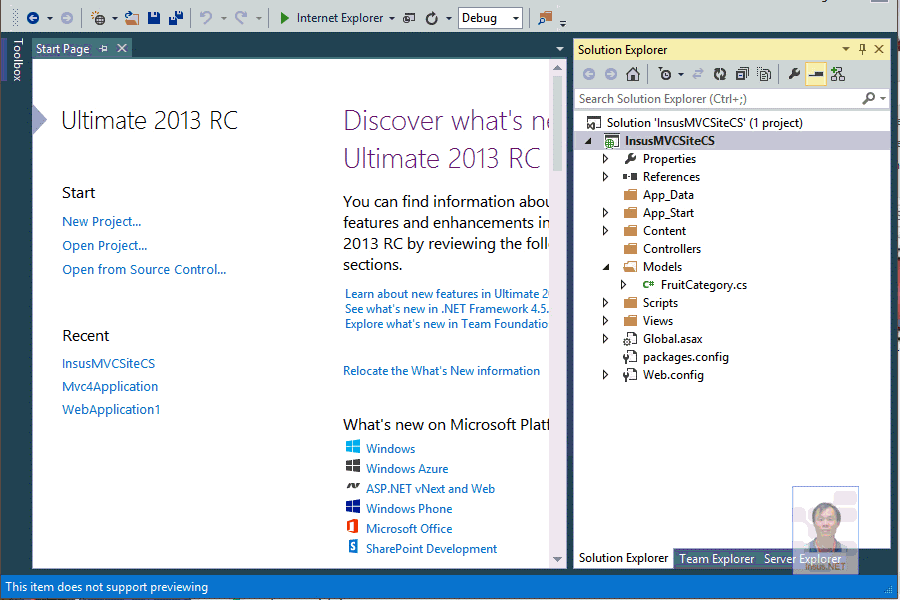The width and height of the screenshot is (900, 600).
Task: Click the Save icon in the toolbar
Action: coord(154,18)
